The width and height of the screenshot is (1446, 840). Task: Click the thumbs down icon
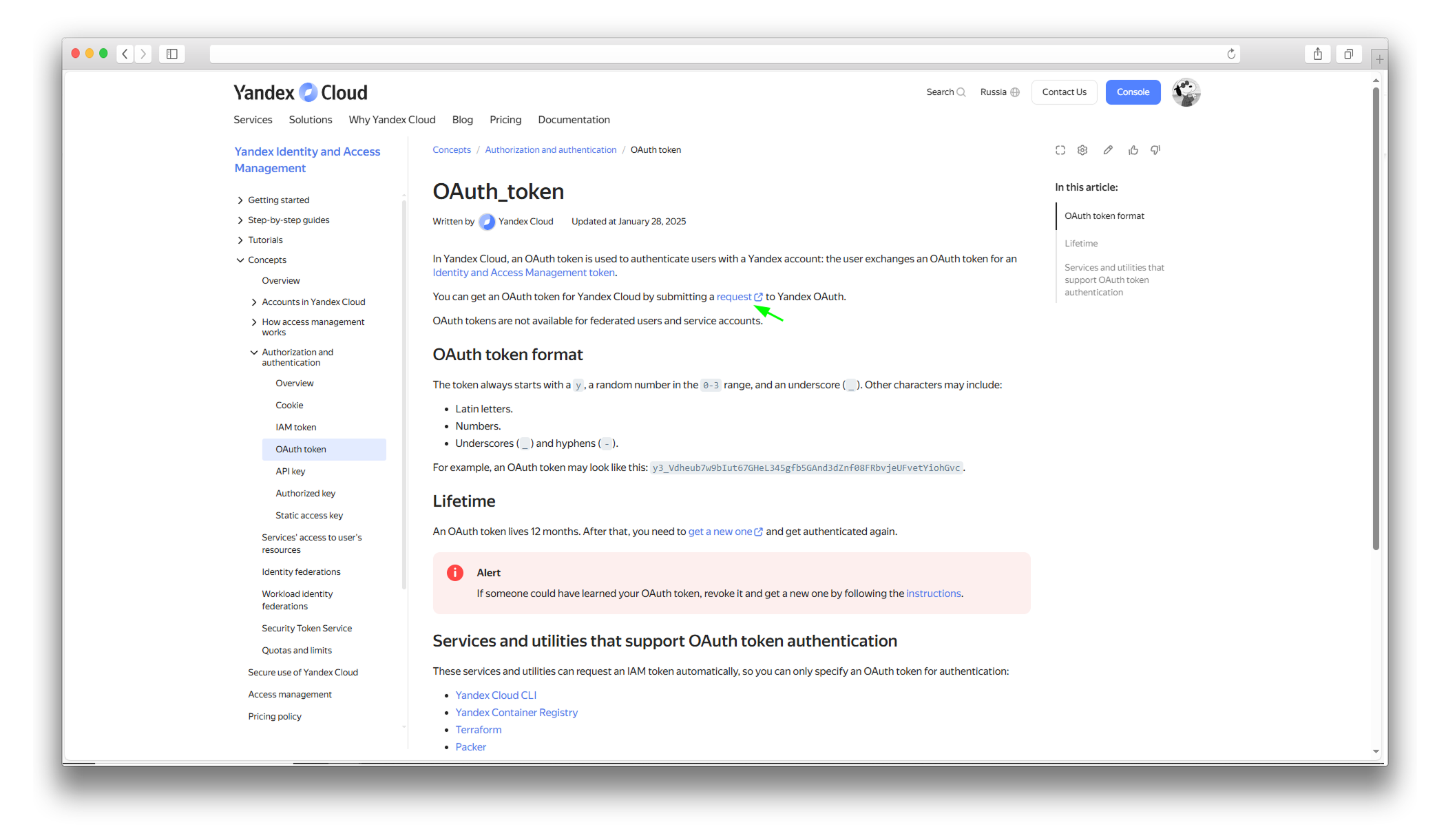pyautogui.click(x=1155, y=150)
